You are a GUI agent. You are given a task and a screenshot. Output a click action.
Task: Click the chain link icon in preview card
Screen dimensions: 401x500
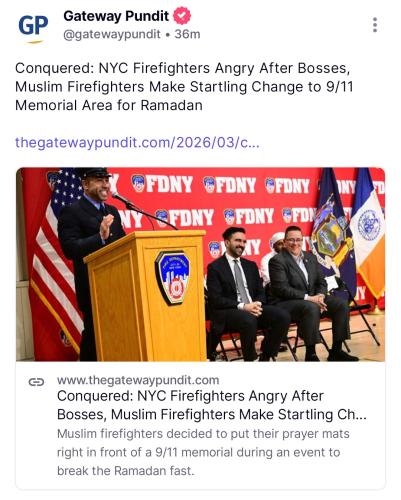tap(36, 382)
